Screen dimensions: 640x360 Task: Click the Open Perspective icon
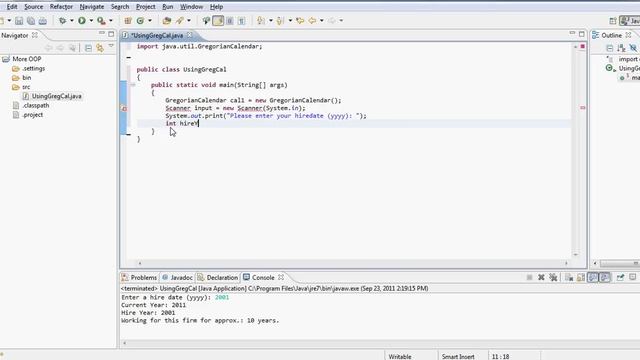612,21
